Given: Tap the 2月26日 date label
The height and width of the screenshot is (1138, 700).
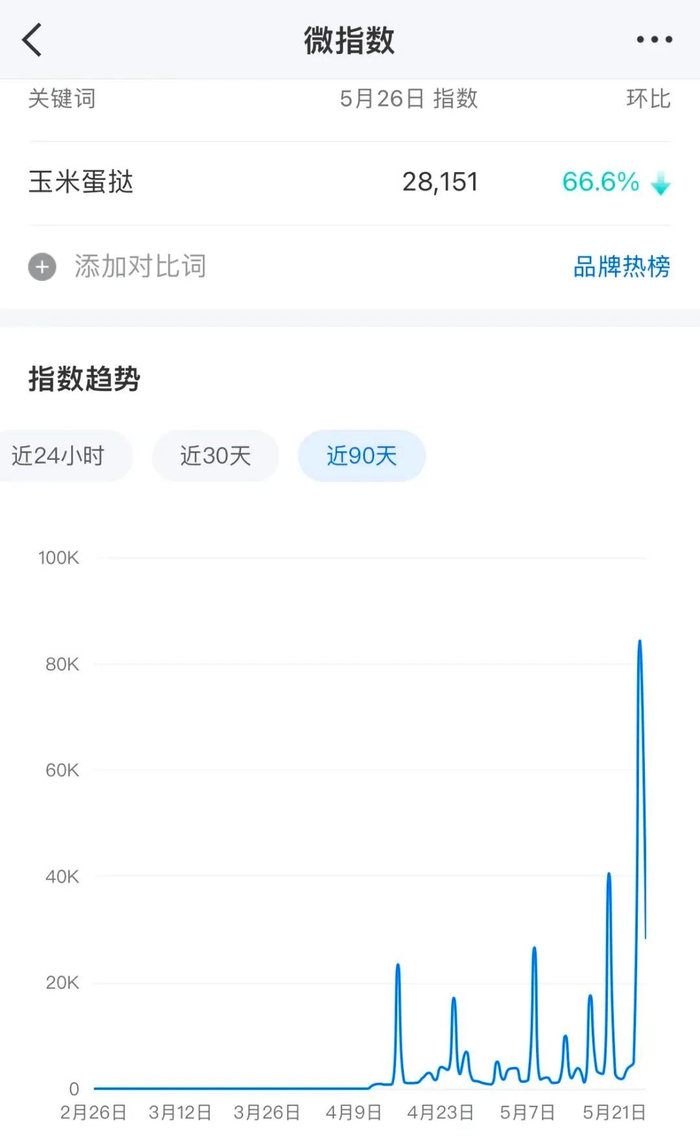Looking at the screenshot, I should pyautogui.click(x=93, y=1113).
